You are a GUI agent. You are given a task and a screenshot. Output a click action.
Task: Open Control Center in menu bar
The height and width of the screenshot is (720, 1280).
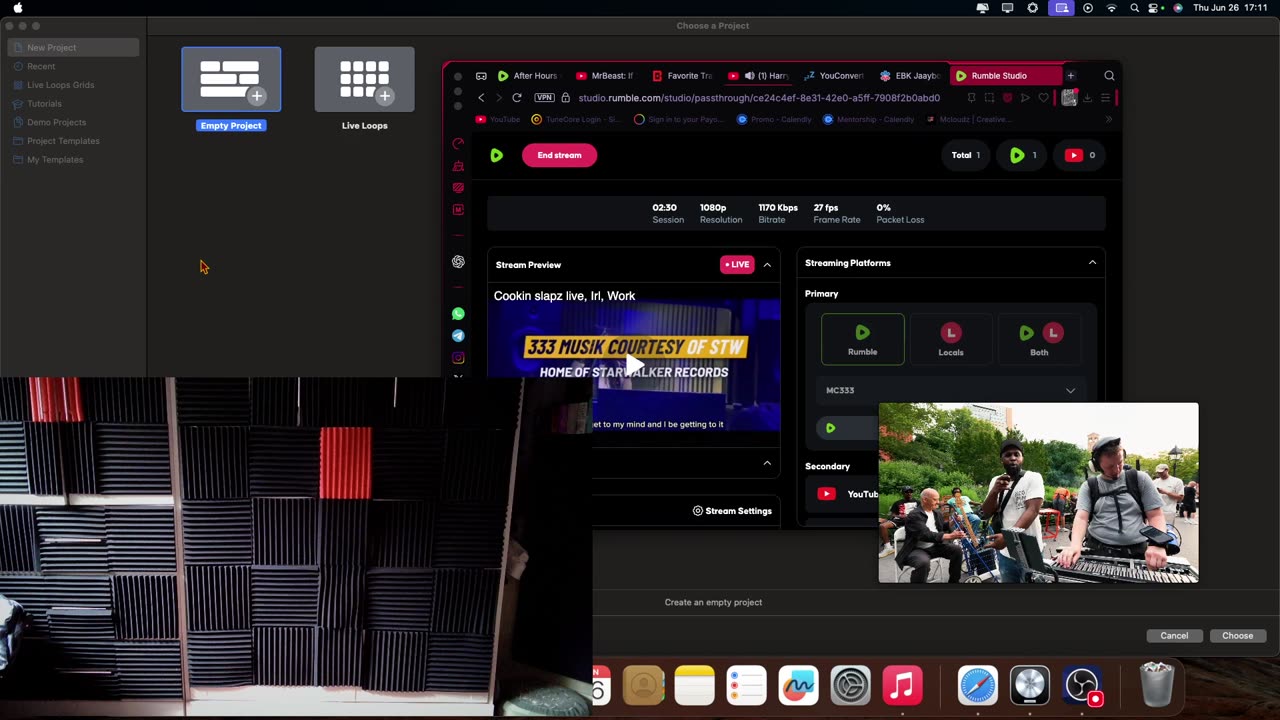click(x=1155, y=8)
